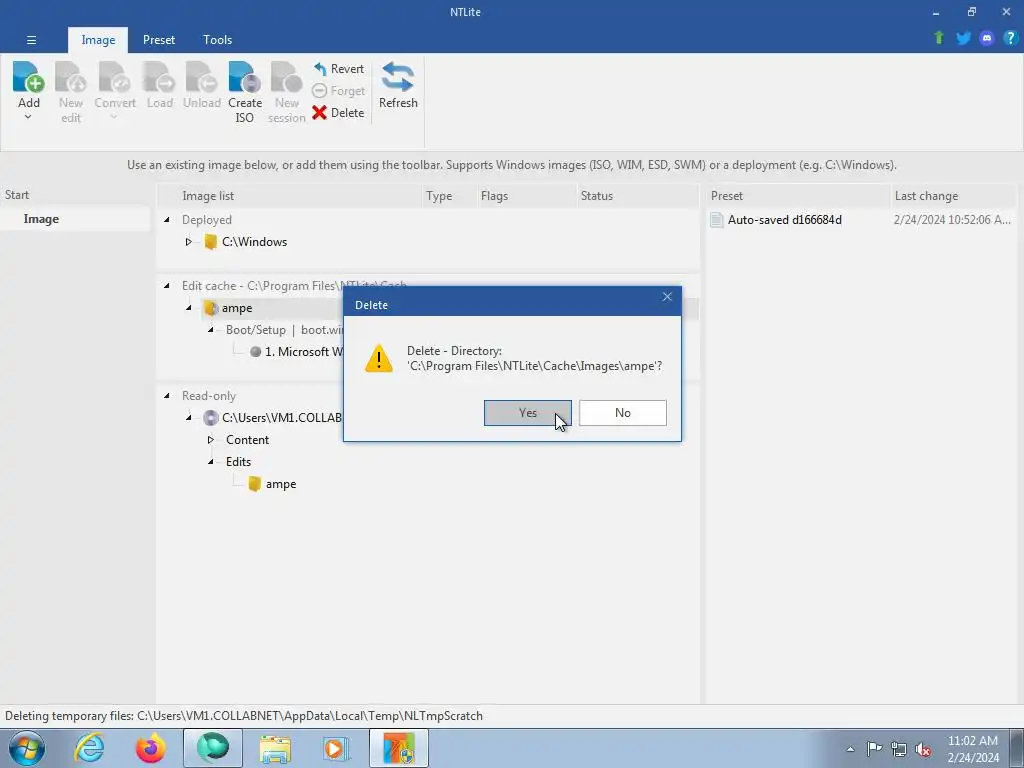
Task: Show hidden system tray icons
Action: coord(850,749)
